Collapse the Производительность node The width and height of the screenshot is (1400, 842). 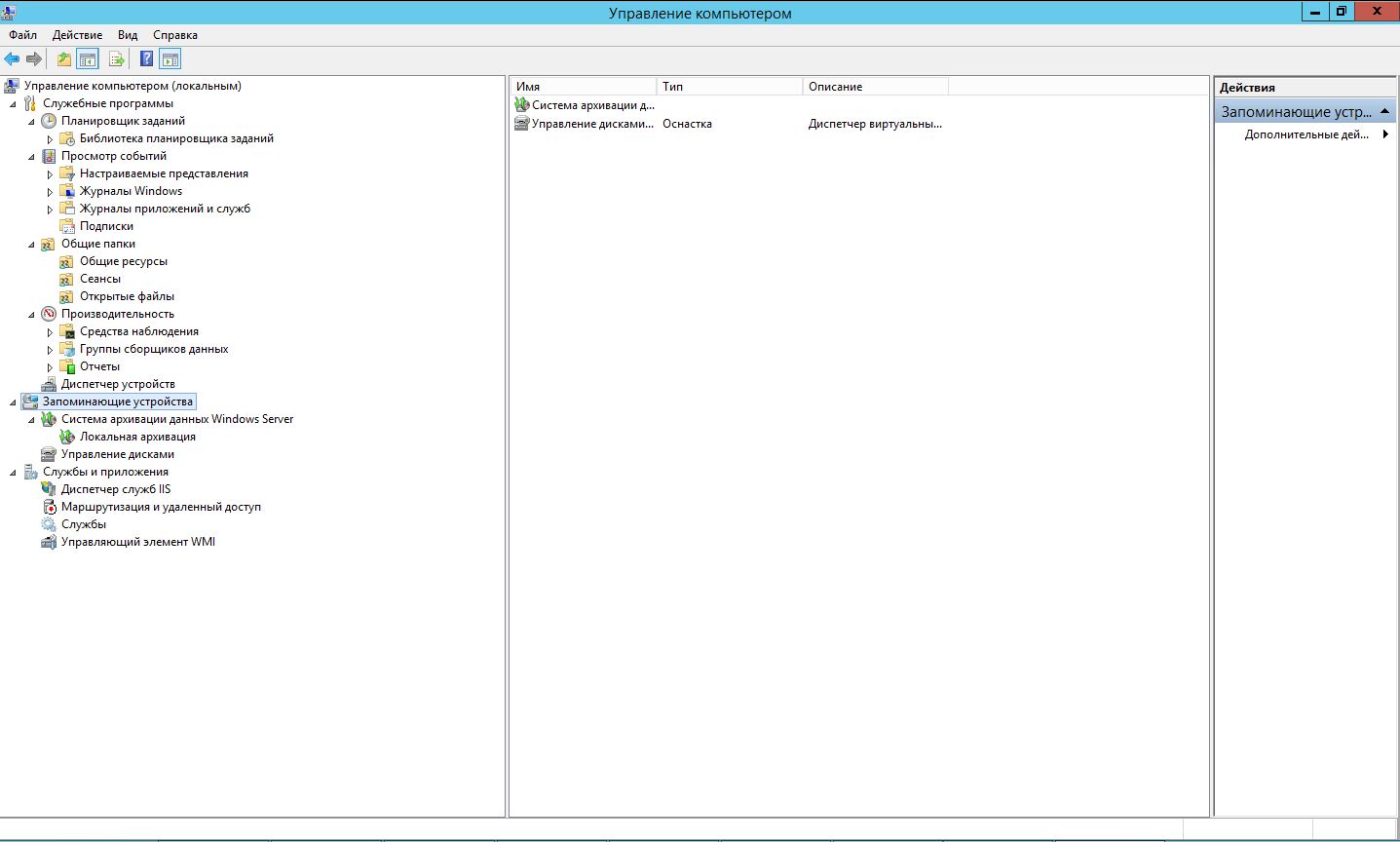pos(31,315)
